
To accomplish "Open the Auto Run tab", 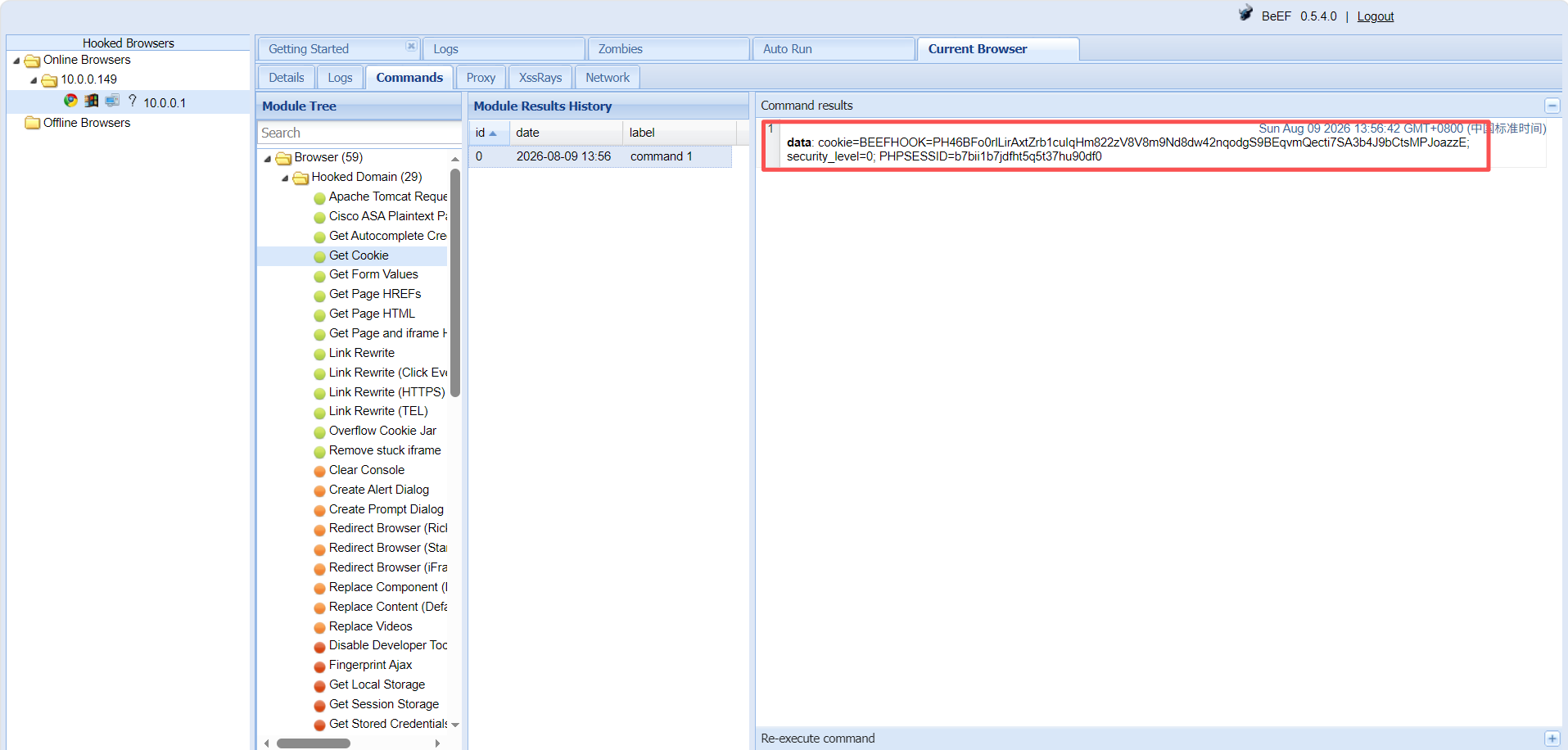I will click(x=833, y=49).
